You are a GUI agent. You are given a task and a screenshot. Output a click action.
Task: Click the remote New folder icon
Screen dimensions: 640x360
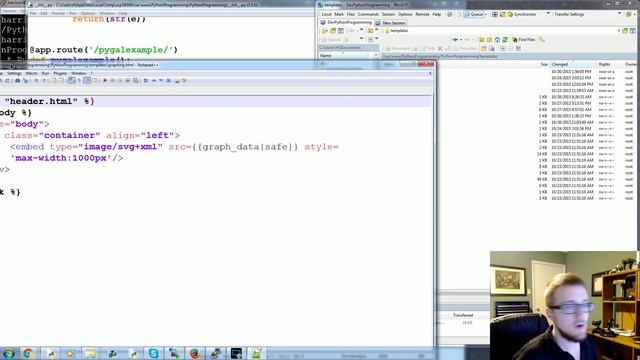point(484,49)
